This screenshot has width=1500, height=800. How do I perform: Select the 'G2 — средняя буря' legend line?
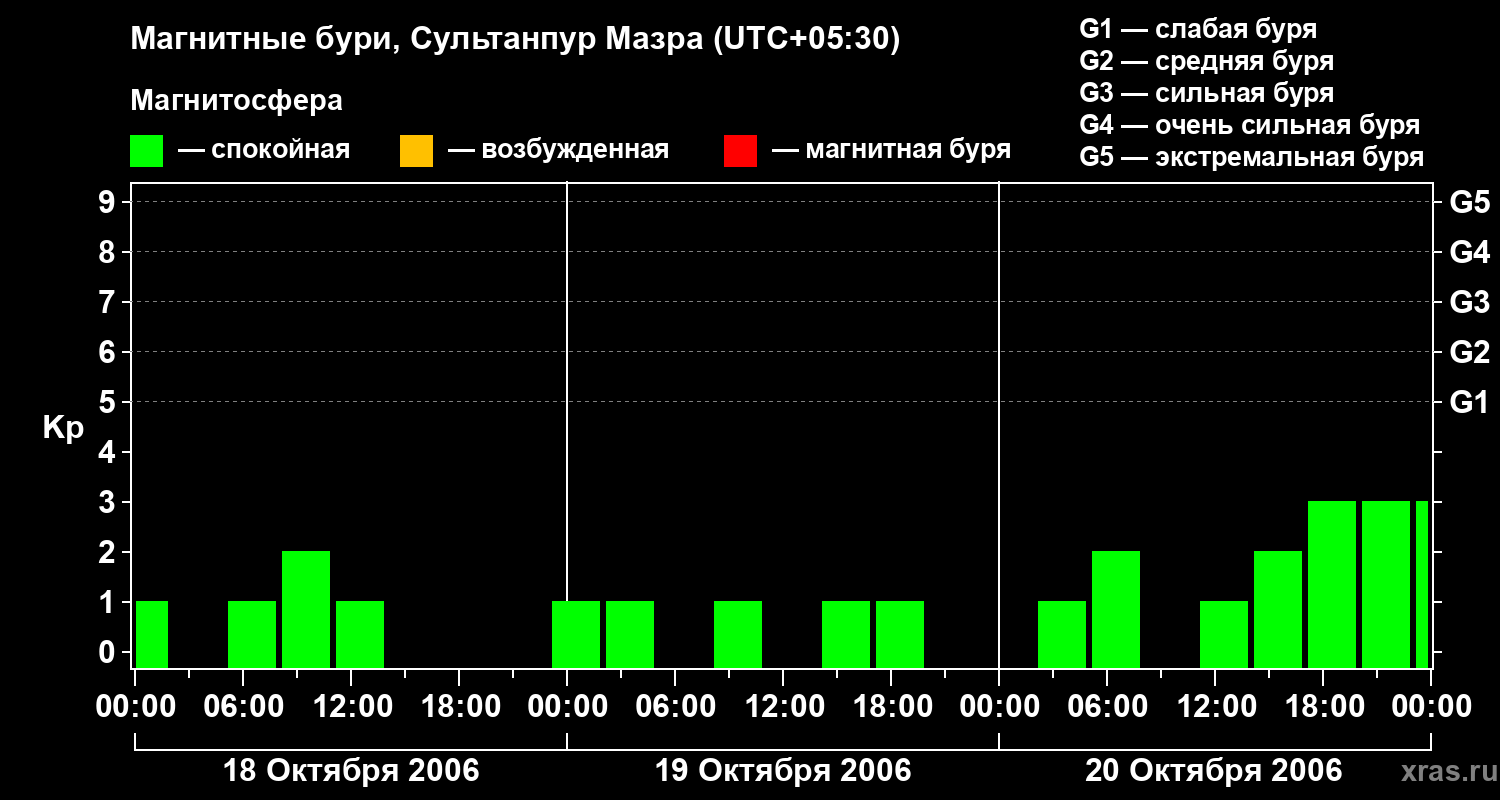point(1207,61)
